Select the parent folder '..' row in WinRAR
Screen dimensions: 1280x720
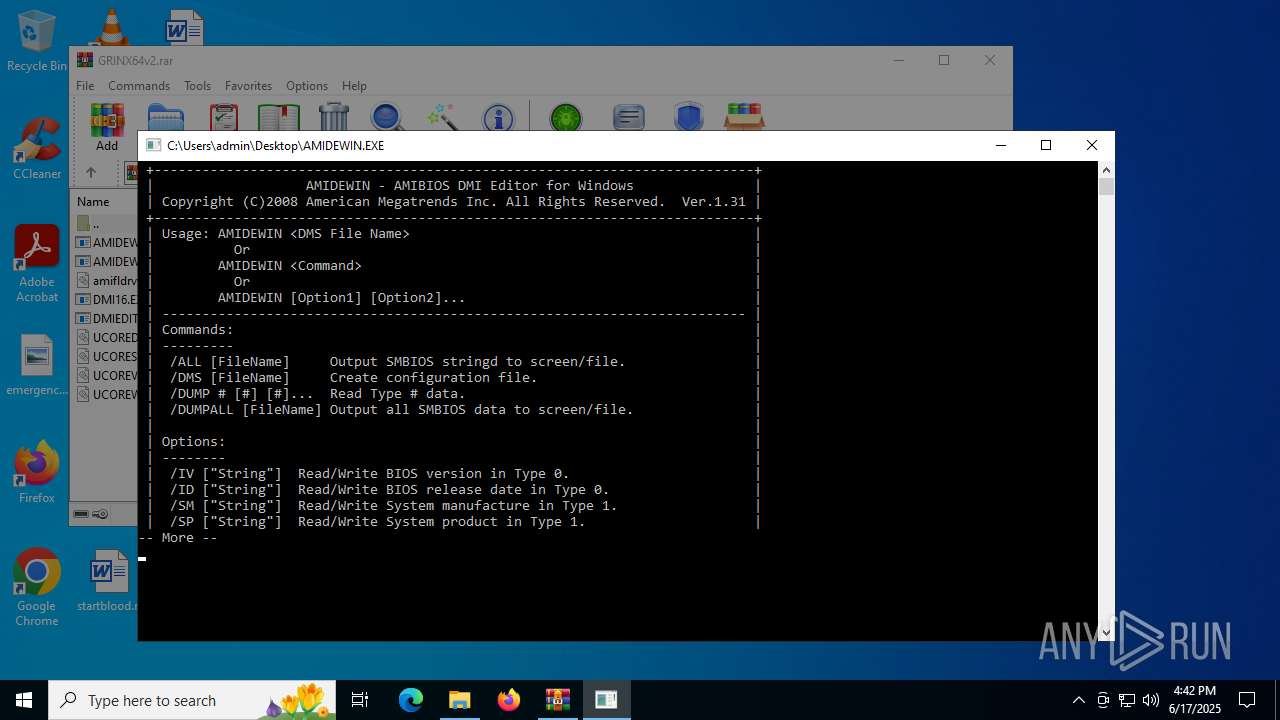click(104, 223)
